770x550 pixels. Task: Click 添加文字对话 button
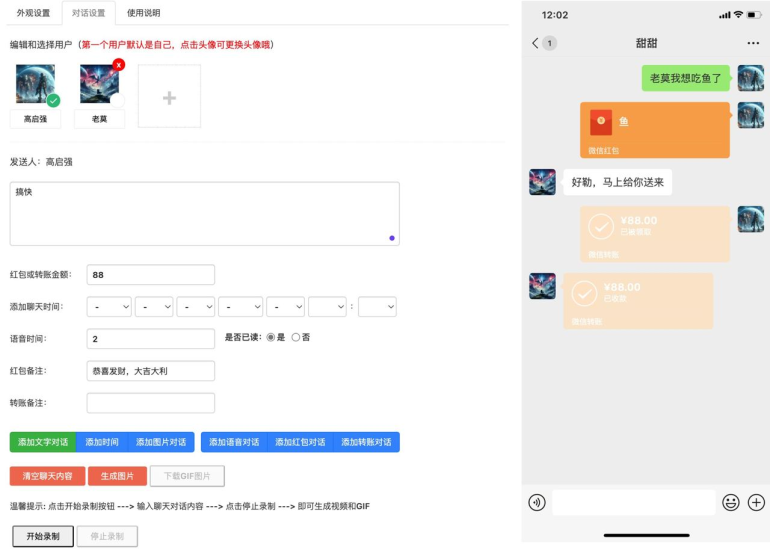[x=43, y=442]
